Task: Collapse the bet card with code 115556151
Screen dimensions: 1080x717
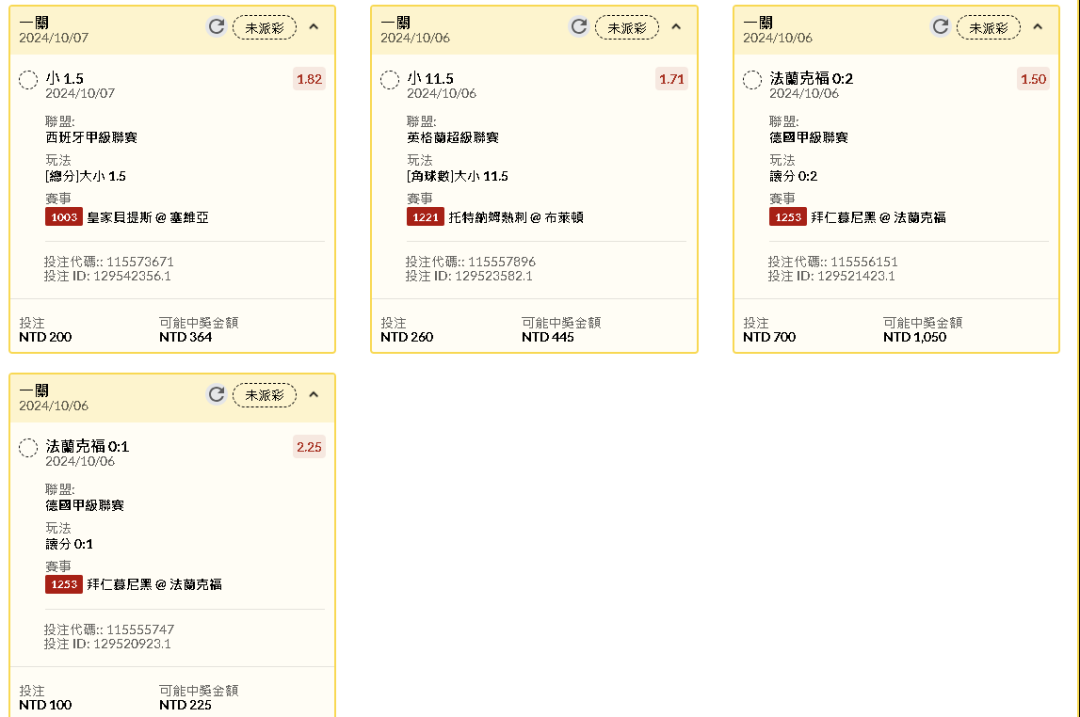Action: (1037, 27)
